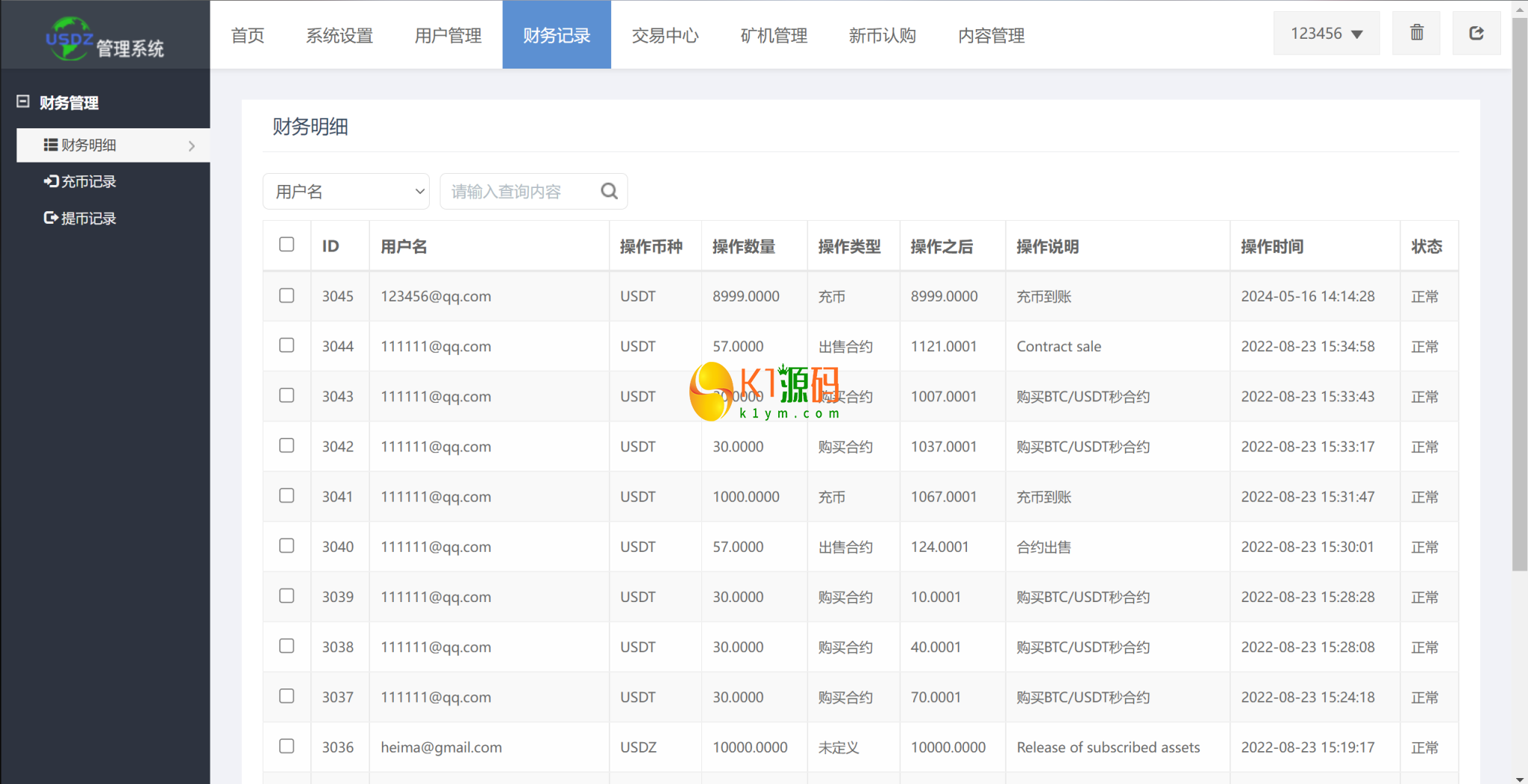
Task: Expand the 123456 account dropdown
Action: coord(1326,34)
